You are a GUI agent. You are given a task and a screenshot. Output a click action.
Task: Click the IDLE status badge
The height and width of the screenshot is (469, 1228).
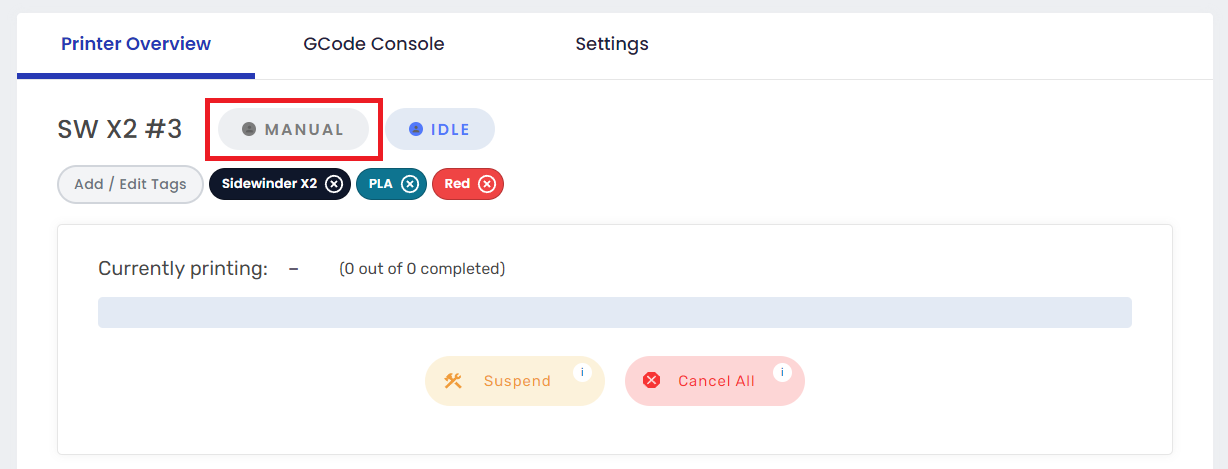[x=440, y=130]
